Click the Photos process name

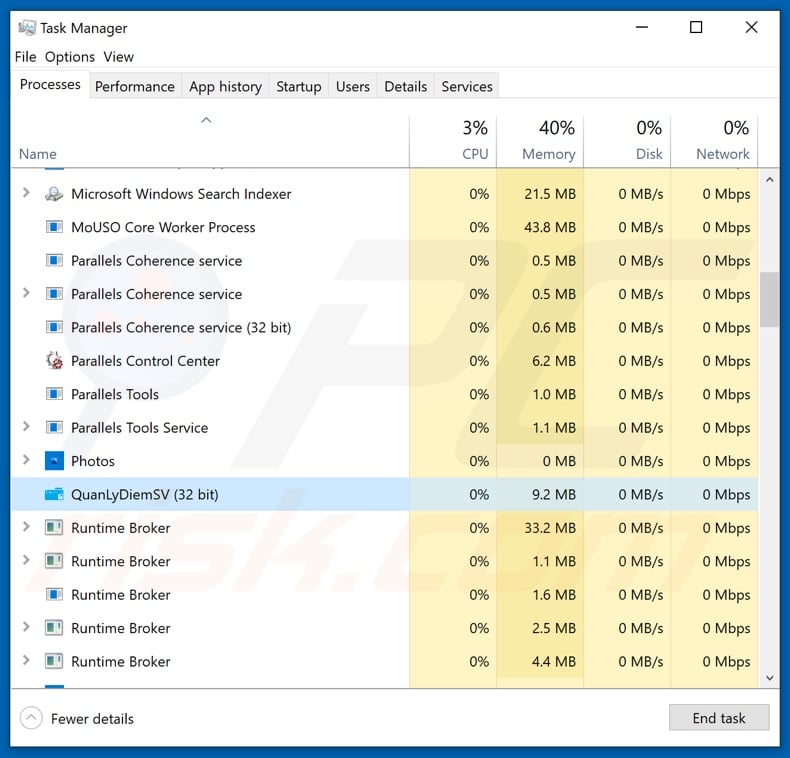[x=93, y=461]
